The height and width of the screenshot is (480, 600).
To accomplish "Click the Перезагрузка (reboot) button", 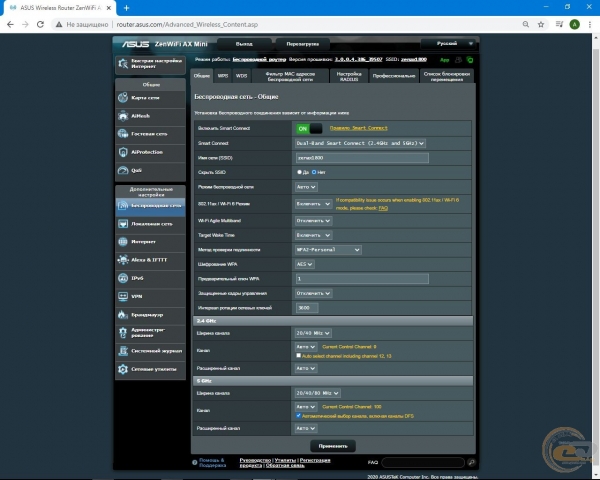I will [x=302, y=44].
